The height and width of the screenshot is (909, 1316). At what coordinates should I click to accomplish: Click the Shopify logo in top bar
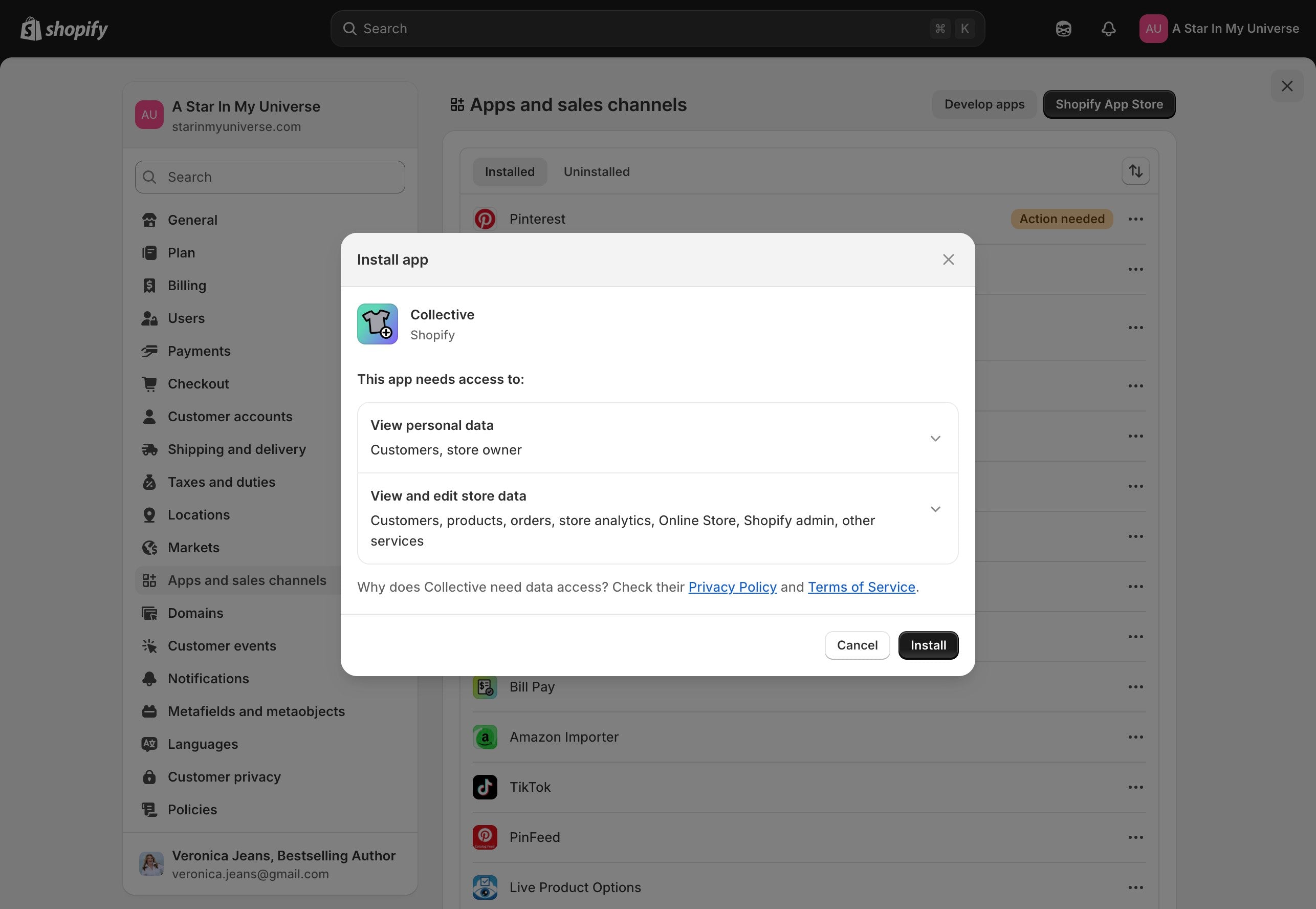point(64,29)
